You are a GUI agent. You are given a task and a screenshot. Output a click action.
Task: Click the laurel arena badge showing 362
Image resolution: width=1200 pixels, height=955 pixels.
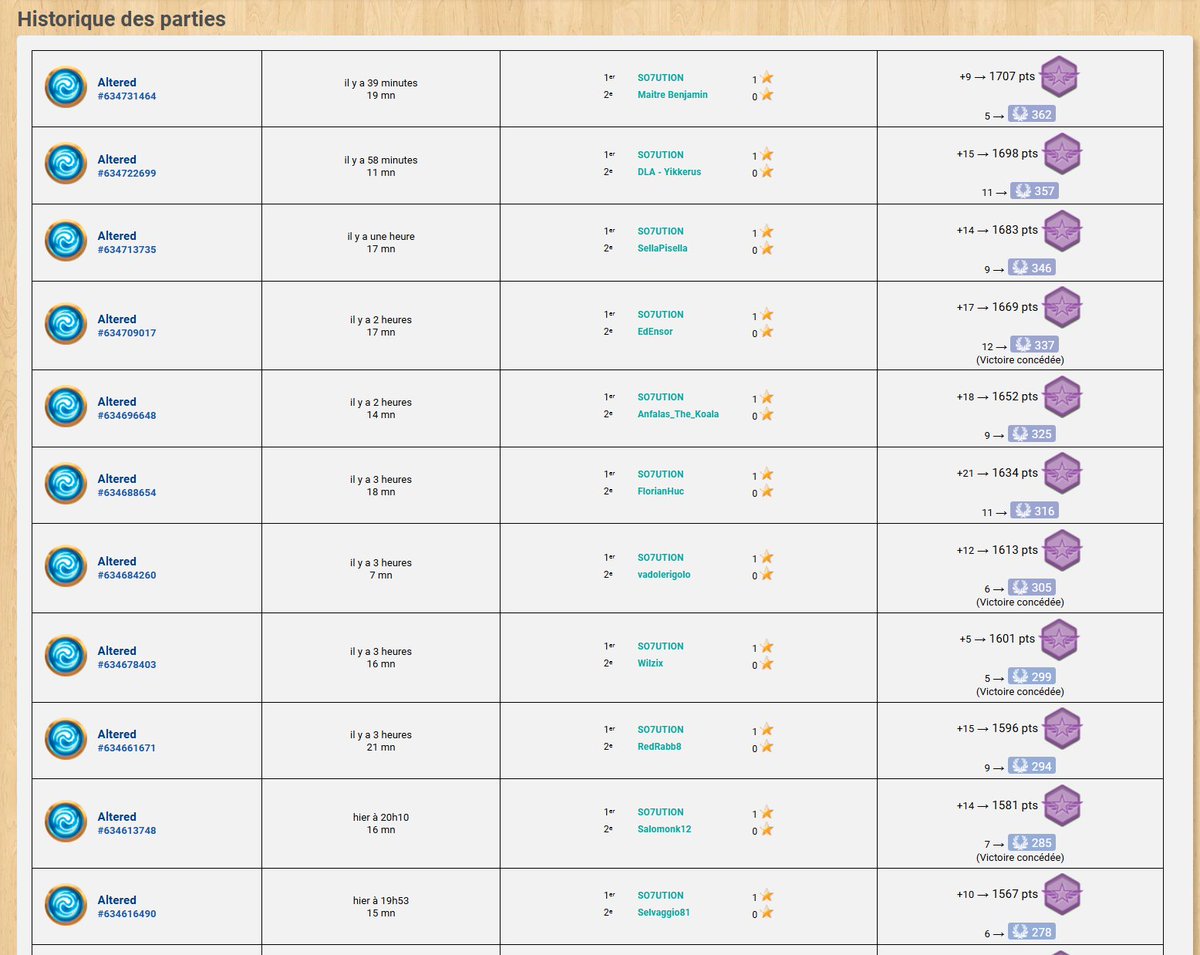click(1032, 115)
